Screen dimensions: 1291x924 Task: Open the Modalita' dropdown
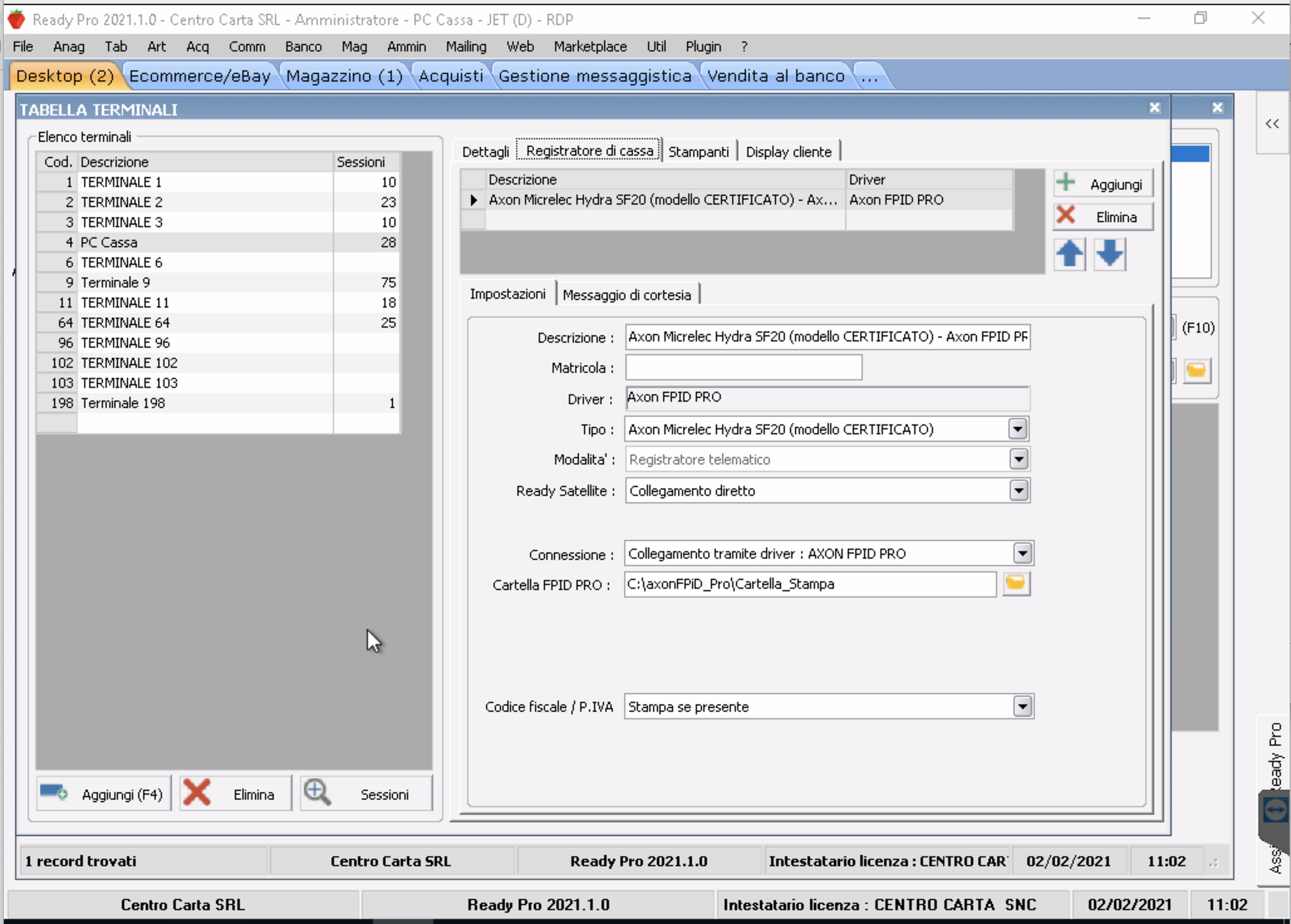point(1018,459)
